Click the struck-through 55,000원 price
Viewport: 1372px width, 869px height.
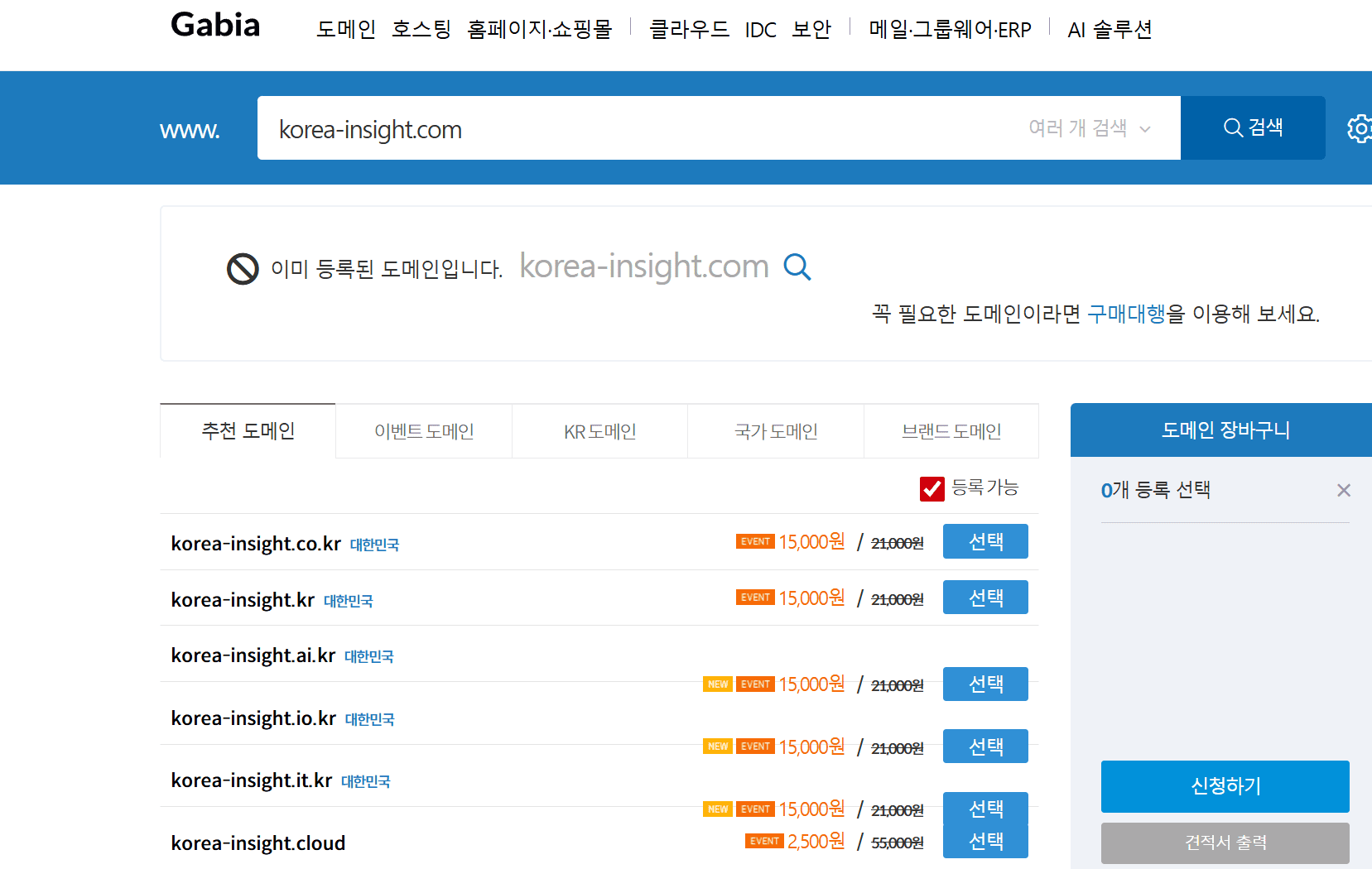pos(897,843)
